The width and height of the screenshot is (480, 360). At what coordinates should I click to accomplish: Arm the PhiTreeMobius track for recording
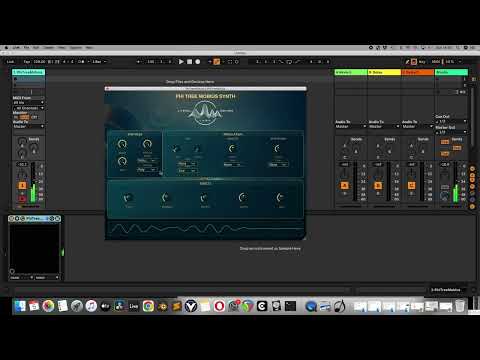tap(22, 198)
